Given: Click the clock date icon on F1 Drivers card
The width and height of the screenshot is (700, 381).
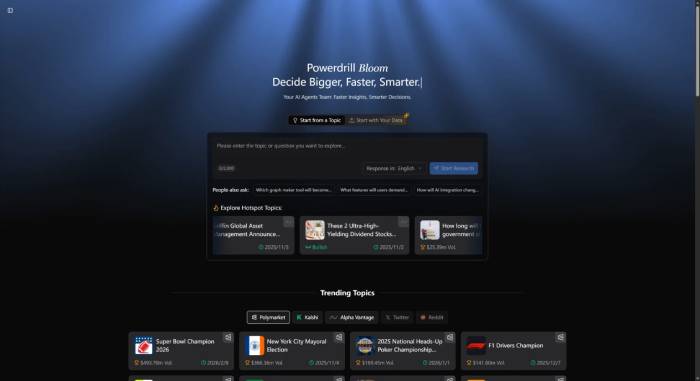Looking at the screenshot, I should 533,363.
